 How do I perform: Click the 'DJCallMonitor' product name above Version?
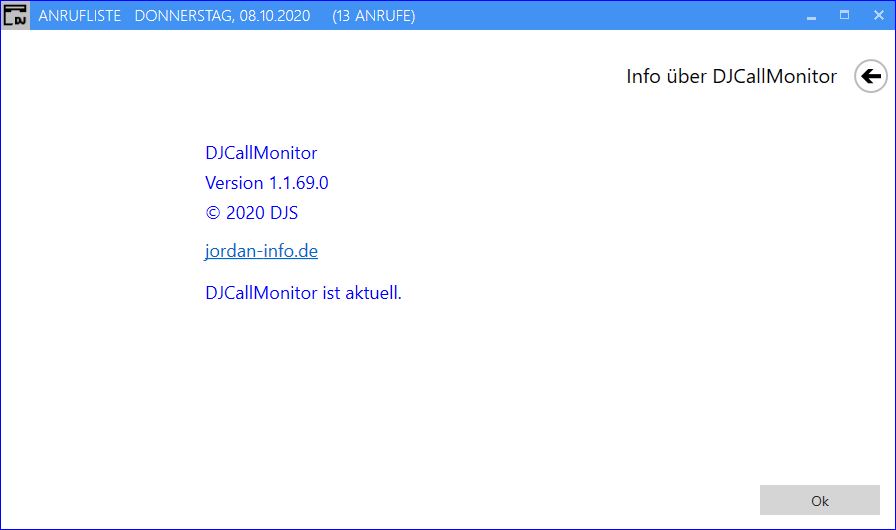point(261,153)
